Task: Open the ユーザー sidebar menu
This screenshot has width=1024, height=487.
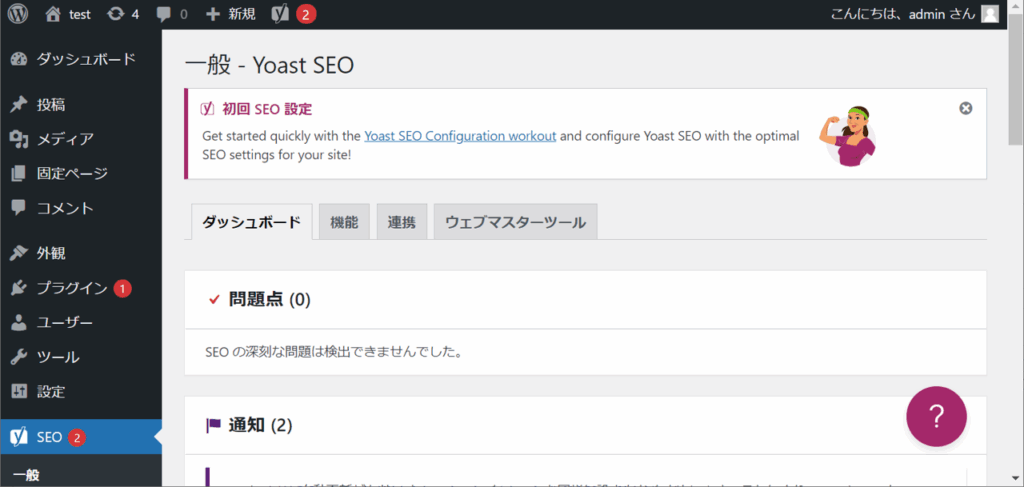Action: click(81, 322)
